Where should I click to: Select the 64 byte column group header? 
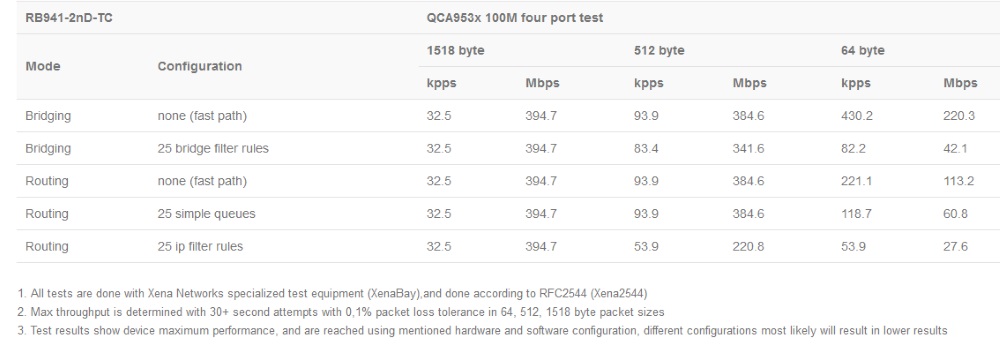[x=863, y=50]
